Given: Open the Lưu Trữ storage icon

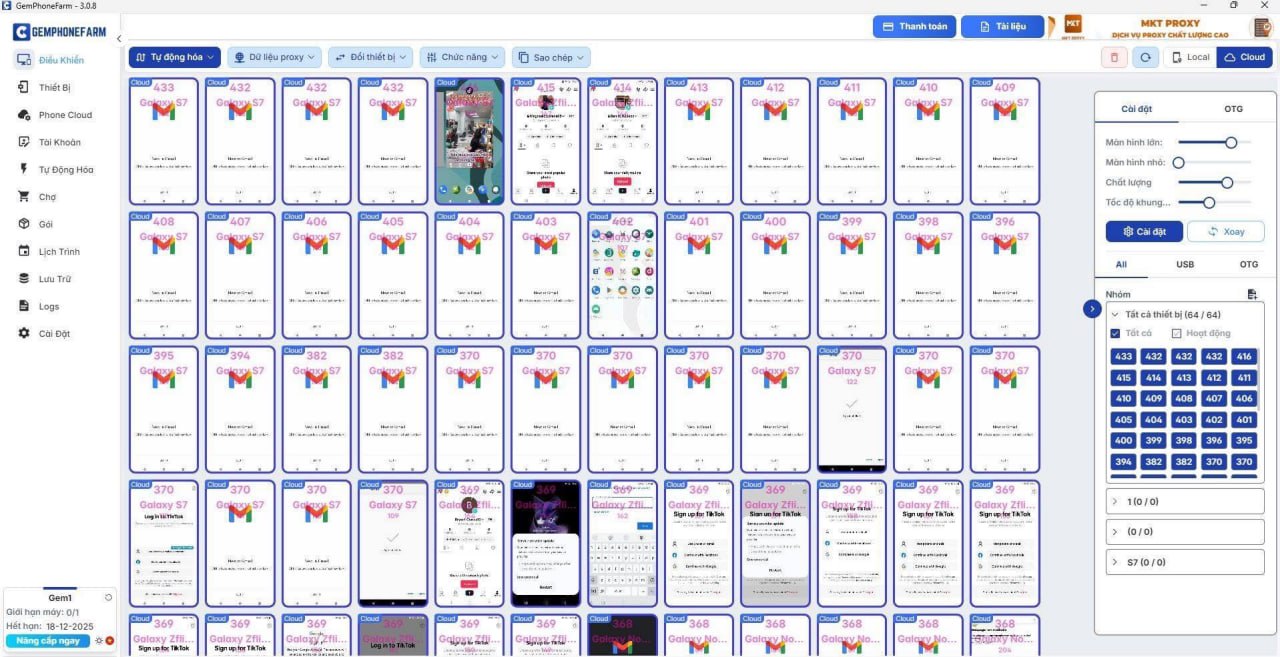Looking at the screenshot, I should point(23,279).
